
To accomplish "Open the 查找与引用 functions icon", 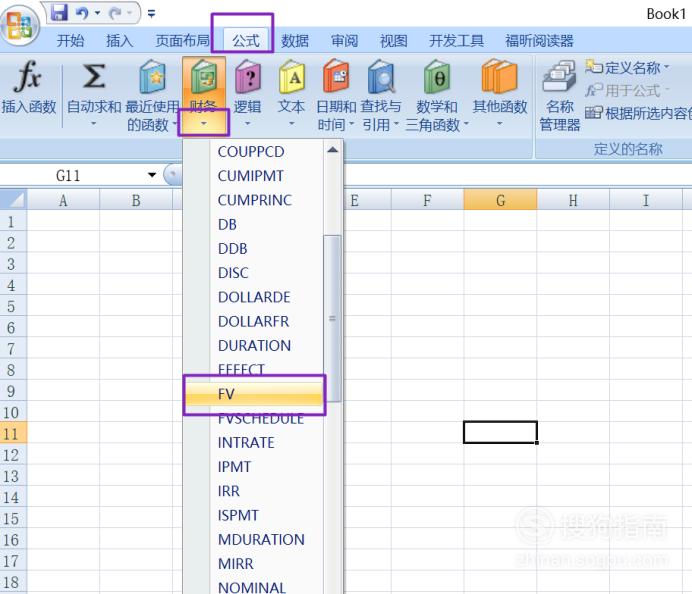I will 381,76.
